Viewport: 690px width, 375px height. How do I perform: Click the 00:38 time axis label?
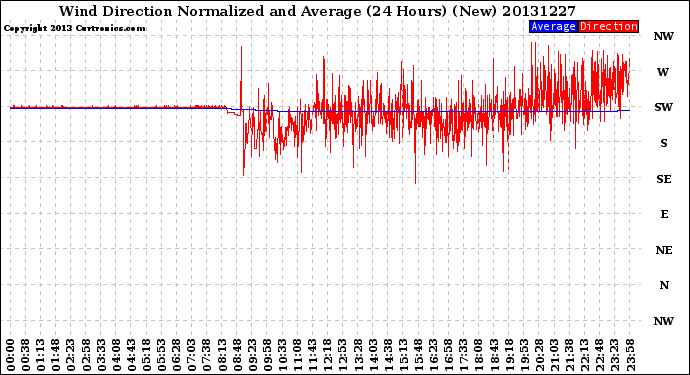pos(26,355)
